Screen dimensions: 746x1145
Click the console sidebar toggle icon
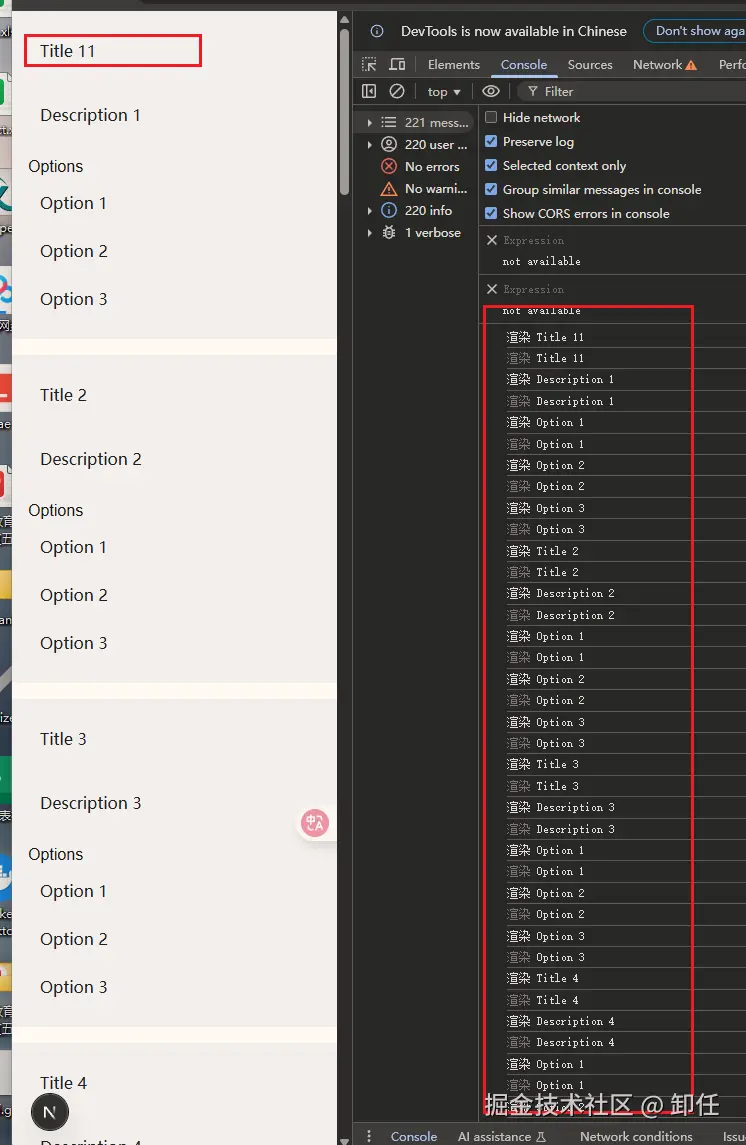pos(369,91)
